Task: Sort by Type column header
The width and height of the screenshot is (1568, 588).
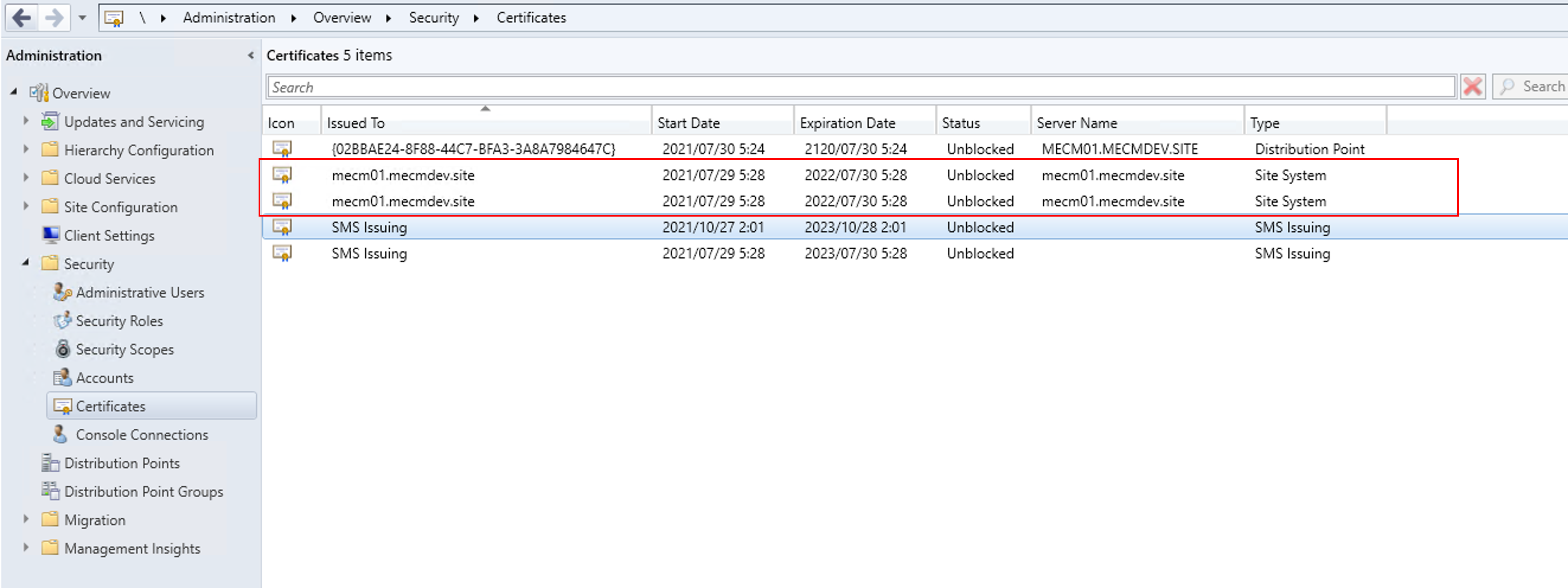Action: [1315, 122]
